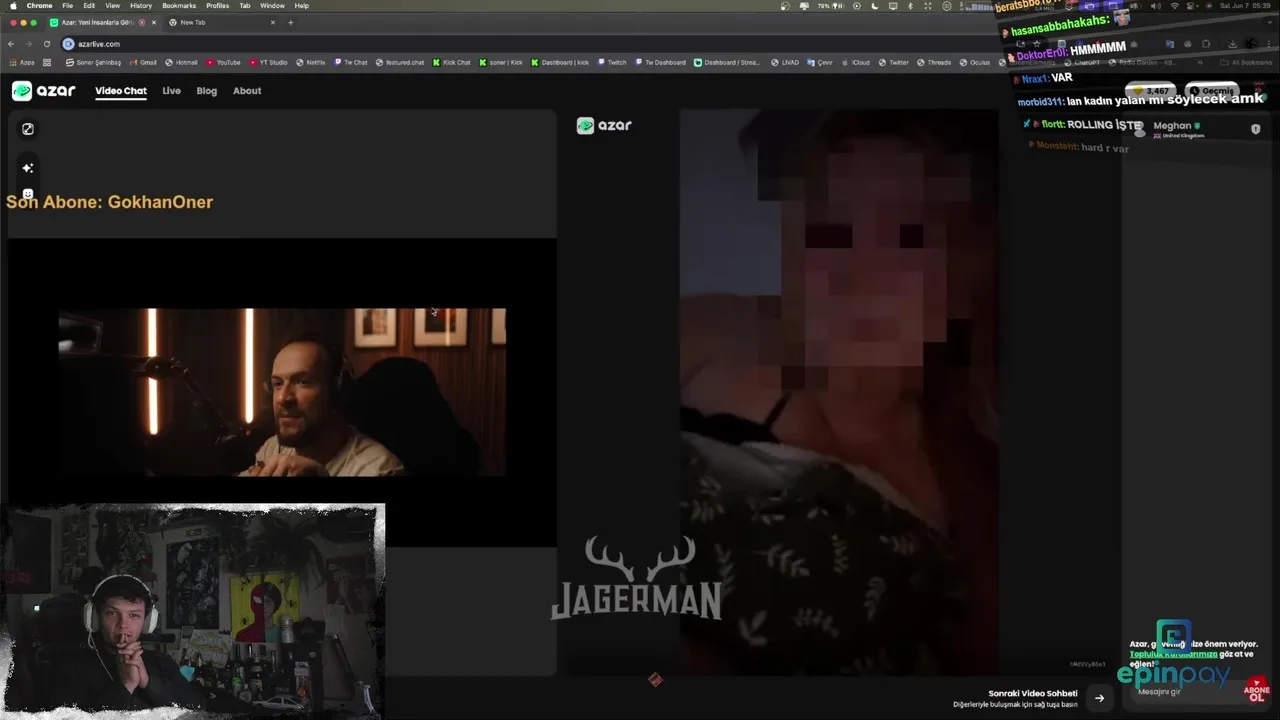Open the Tw Dashboard bookmark

tap(660, 62)
